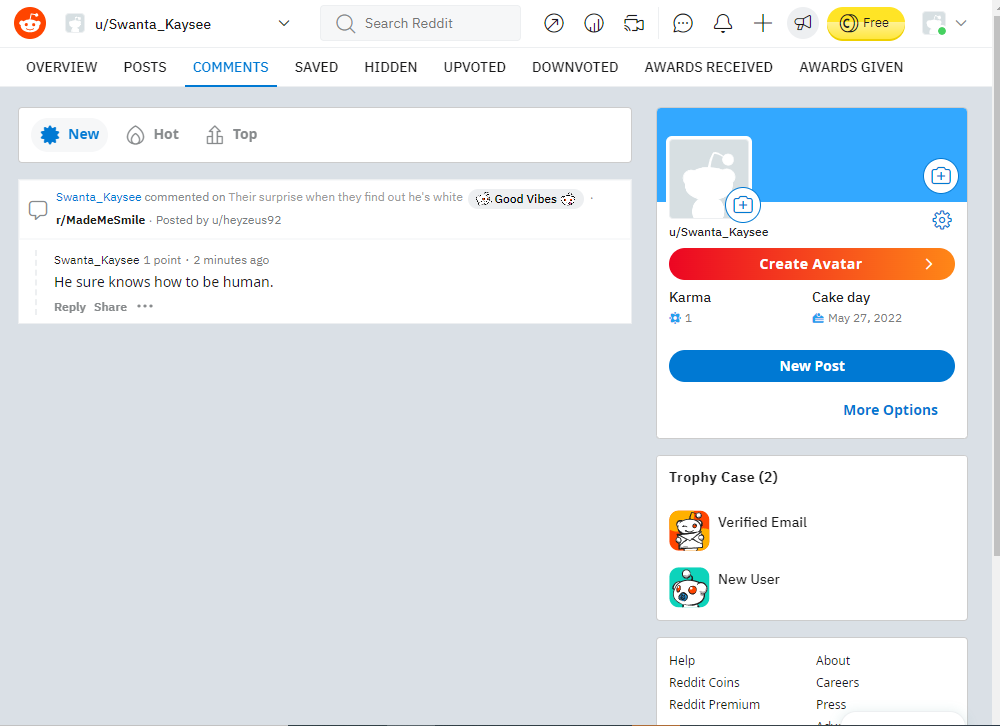Screen dimensions: 1000x726
Task: Click the megaphone advertise icon
Action: pyautogui.click(x=802, y=23)
